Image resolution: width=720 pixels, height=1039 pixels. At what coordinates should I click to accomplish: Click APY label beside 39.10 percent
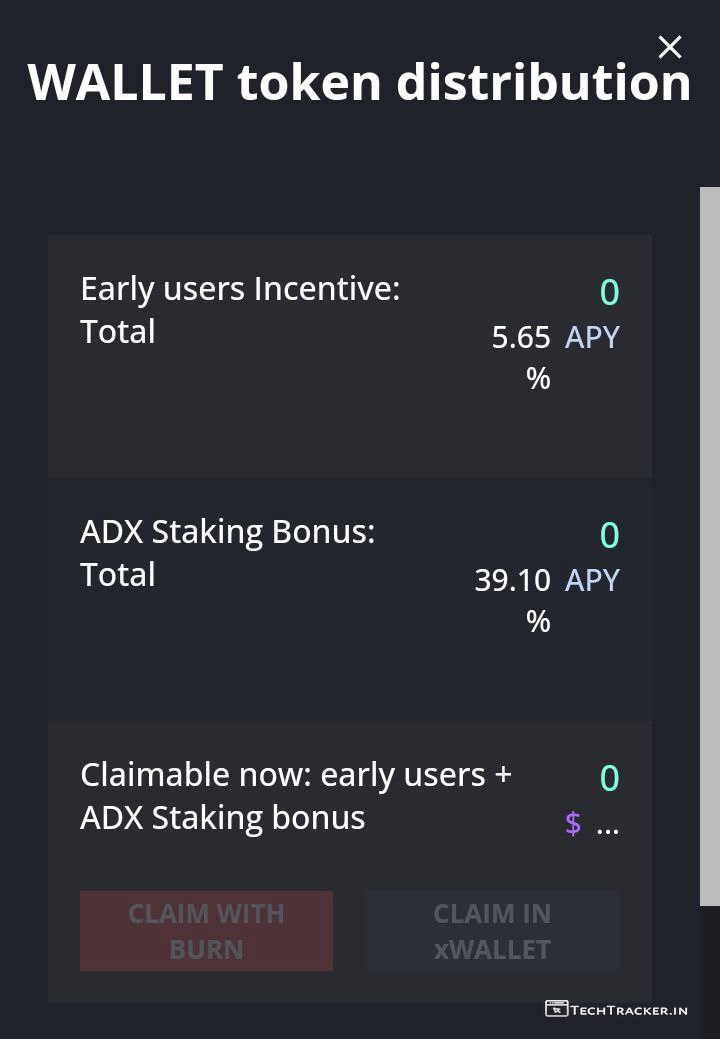point(592,580)
